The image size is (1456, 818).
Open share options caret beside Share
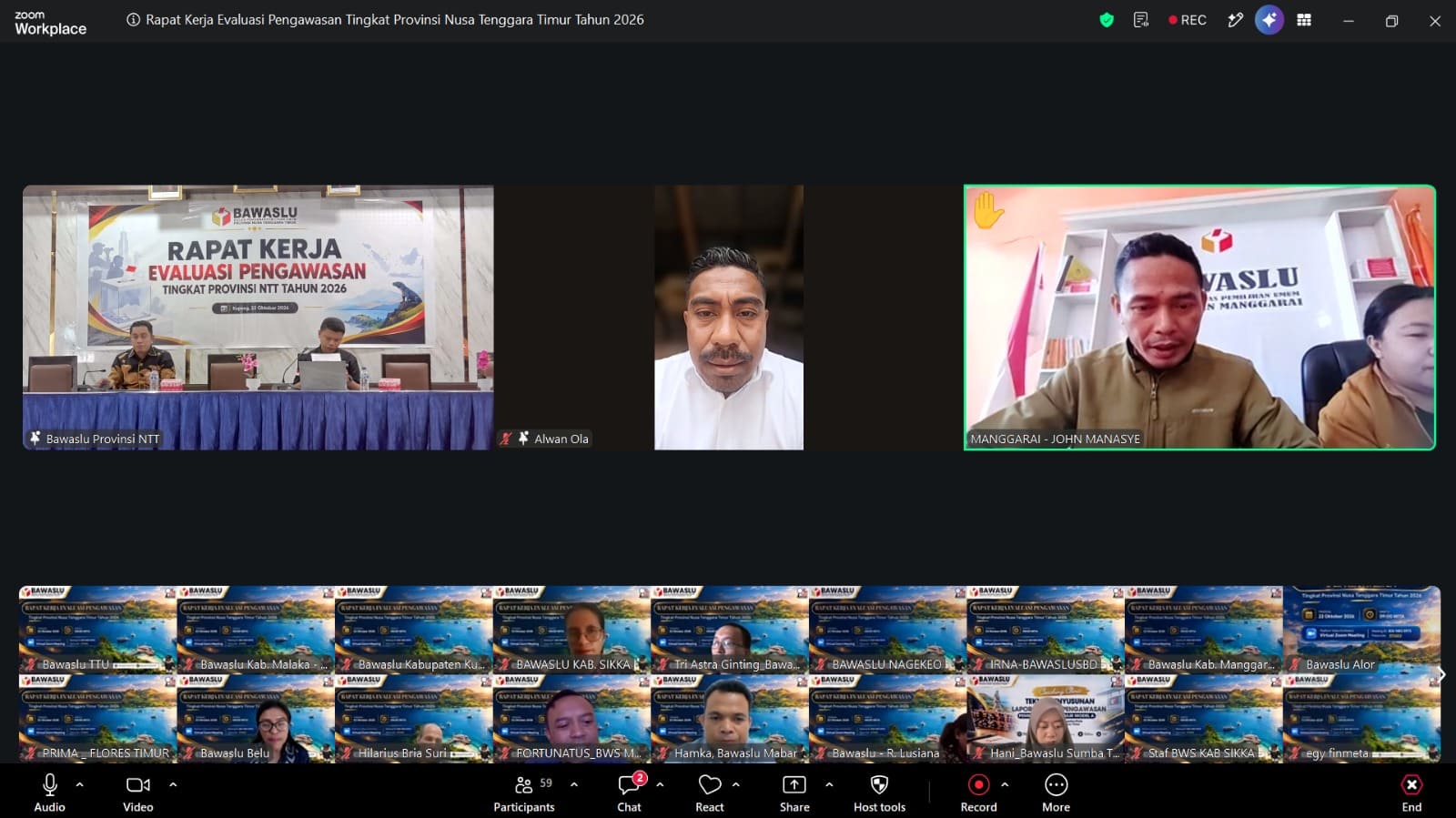coord(829,784)
